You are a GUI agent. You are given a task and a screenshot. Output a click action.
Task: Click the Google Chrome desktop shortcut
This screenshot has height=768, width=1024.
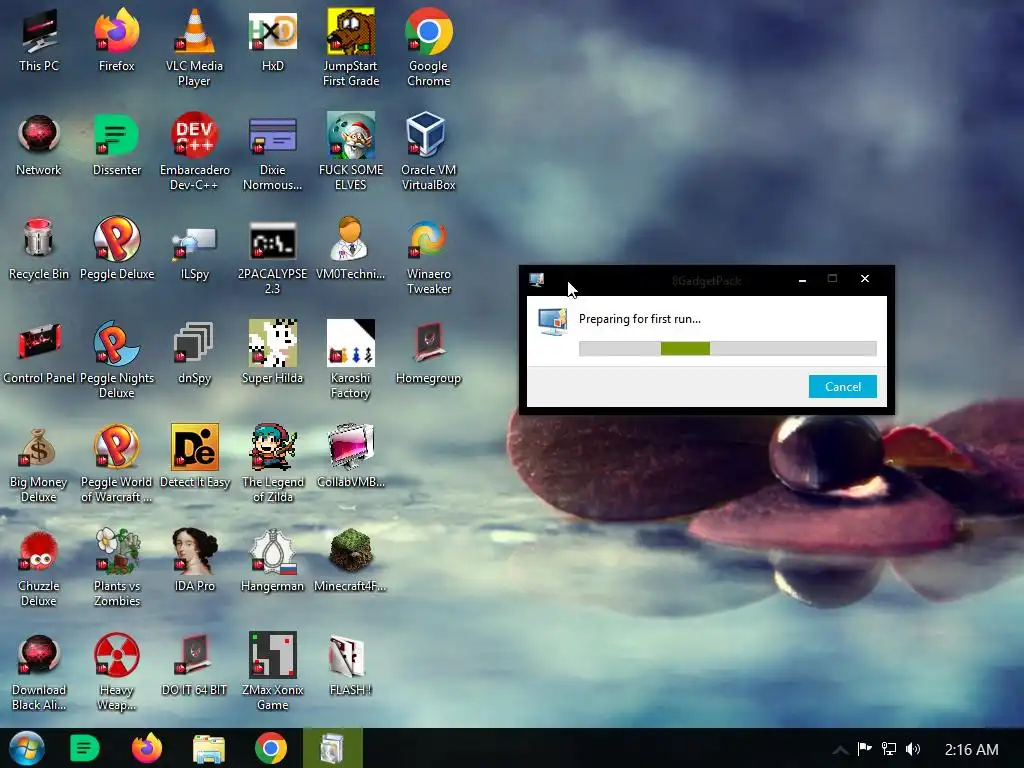click(x=428, y=47)
